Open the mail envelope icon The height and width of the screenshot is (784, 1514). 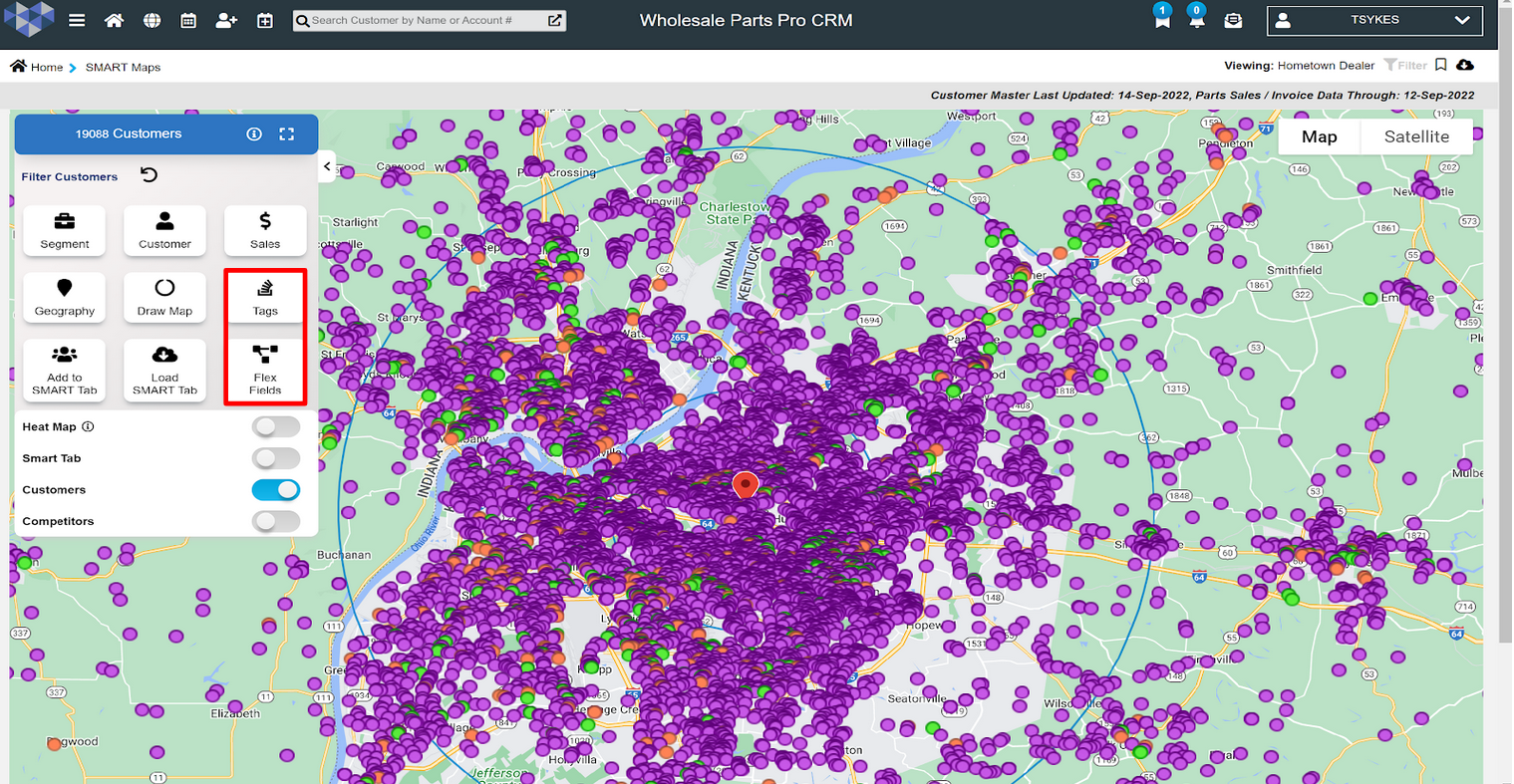(x=1233, y=20)
